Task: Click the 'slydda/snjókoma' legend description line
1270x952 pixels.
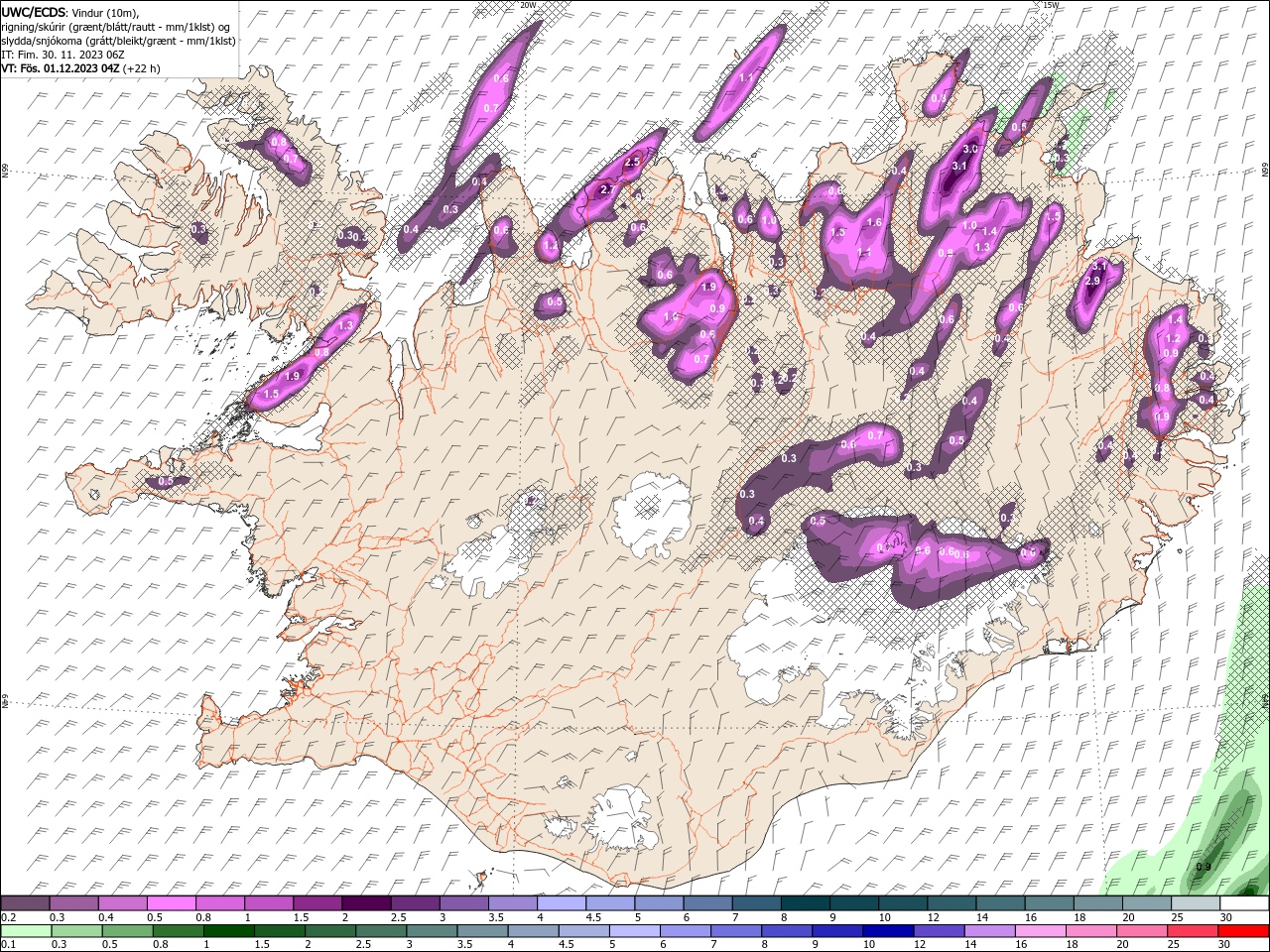Action: pos(119,41)
